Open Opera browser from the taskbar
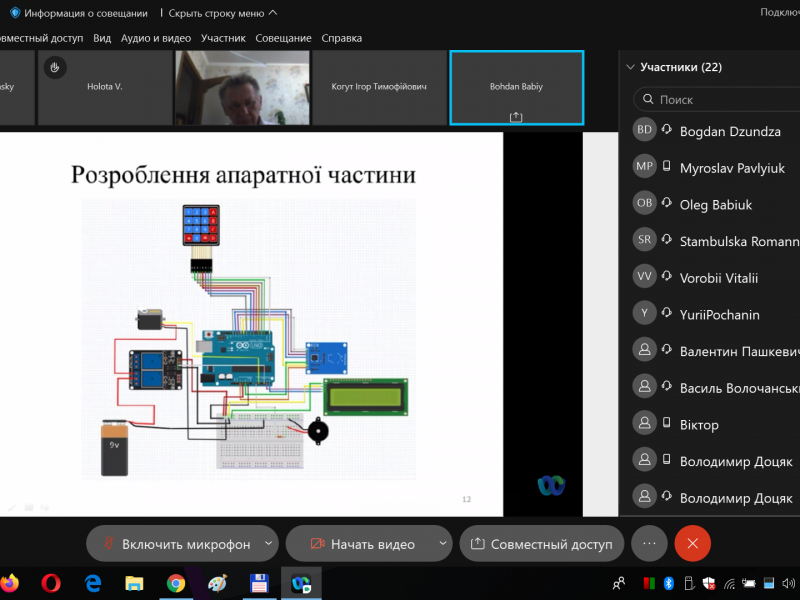The image size is (800, 600). pyautogui.click(x=51, y=582)
